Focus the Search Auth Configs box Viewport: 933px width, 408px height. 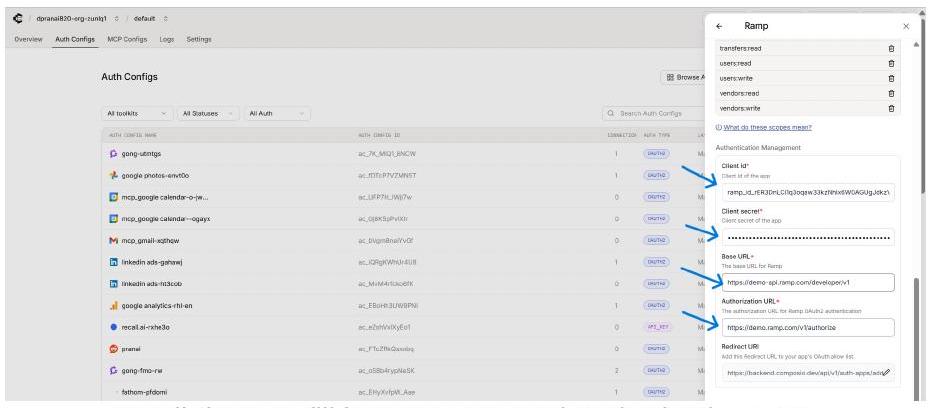[655, 113]
